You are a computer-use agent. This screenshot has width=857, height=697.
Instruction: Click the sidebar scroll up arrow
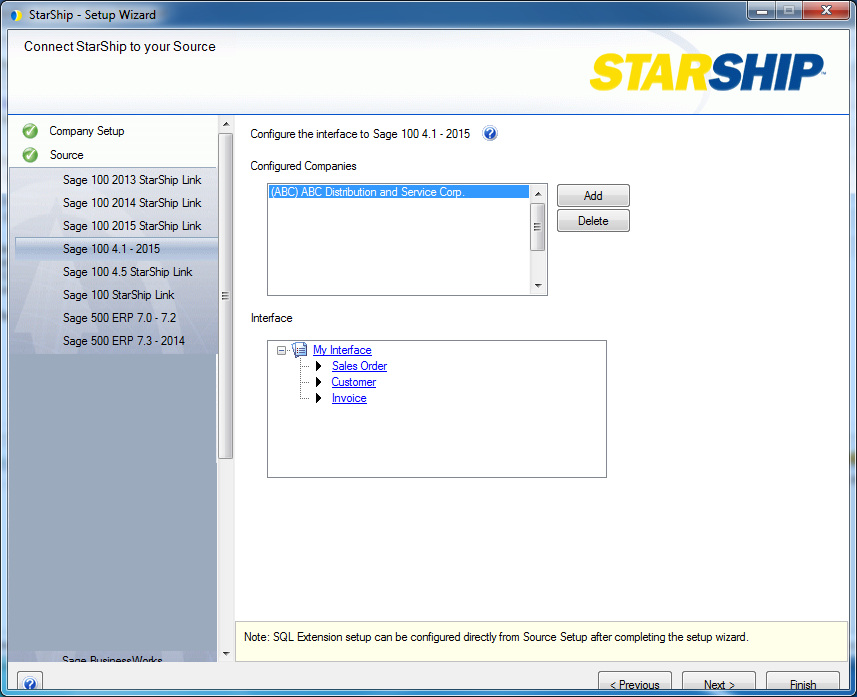(226, 125)
